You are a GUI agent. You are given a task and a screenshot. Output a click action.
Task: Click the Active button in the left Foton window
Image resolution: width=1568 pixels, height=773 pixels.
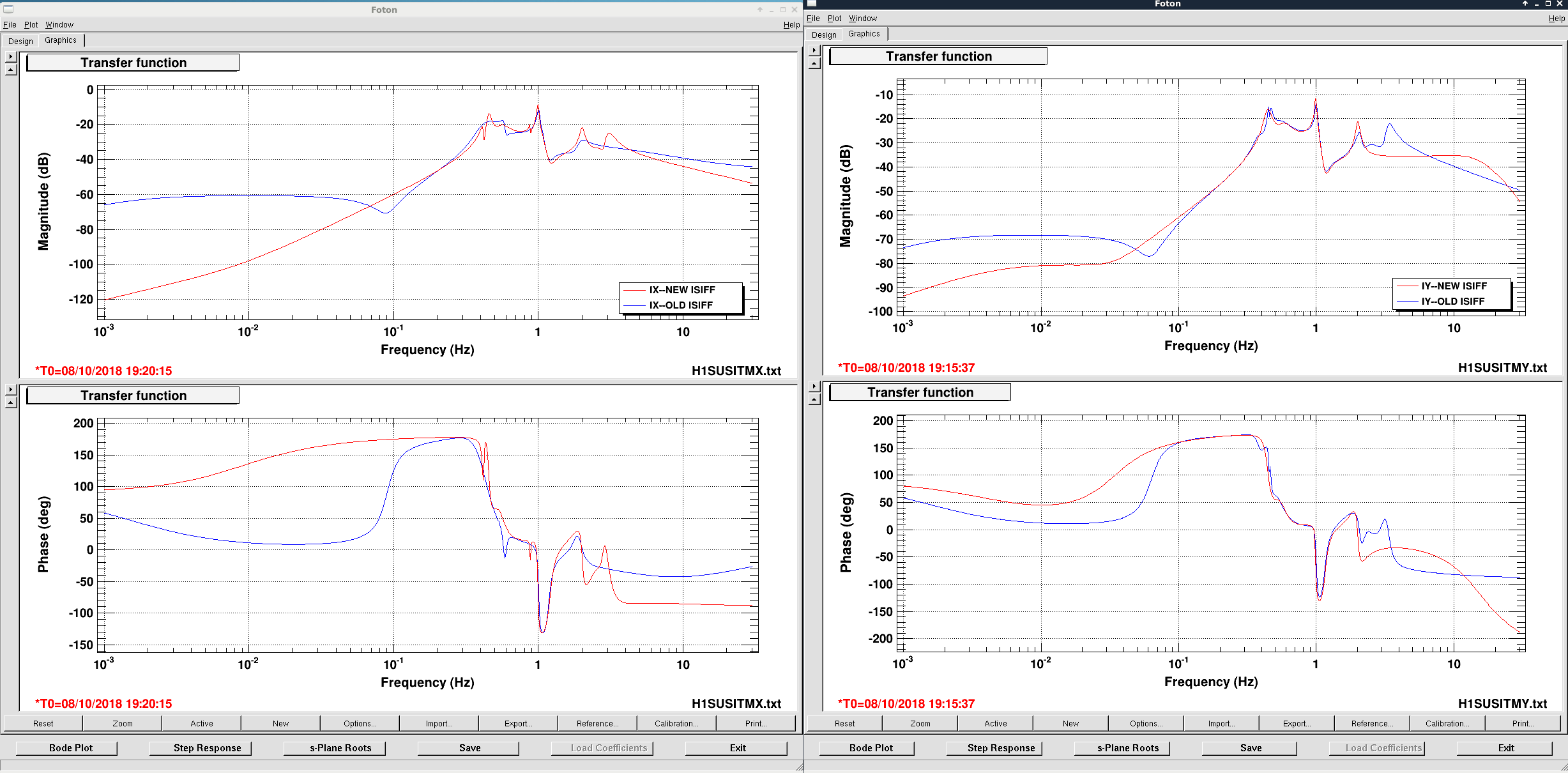tap(202, 723)
